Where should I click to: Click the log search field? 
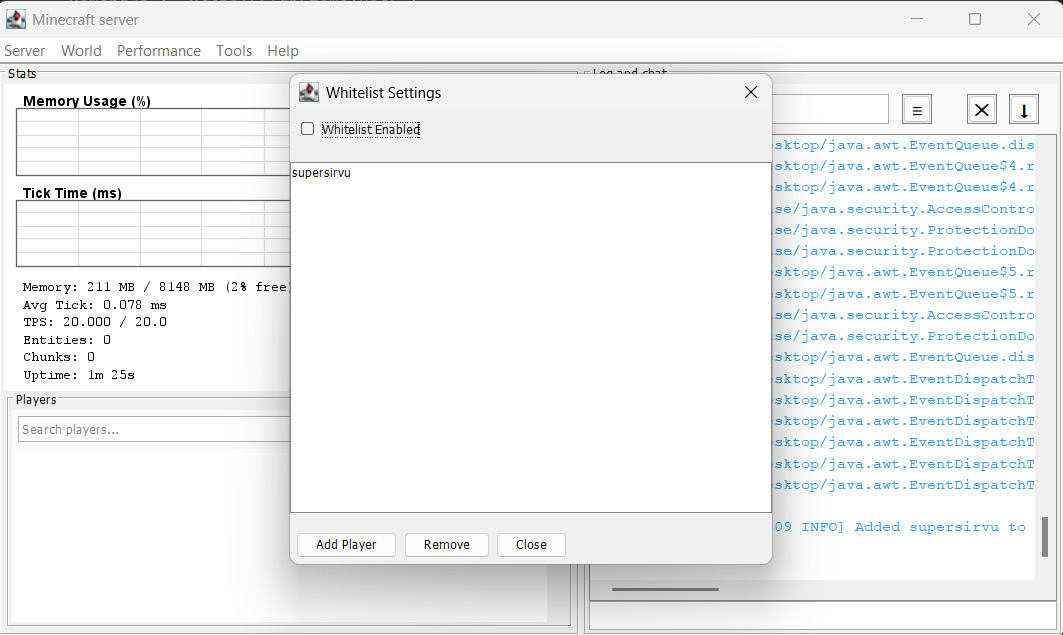830,109
